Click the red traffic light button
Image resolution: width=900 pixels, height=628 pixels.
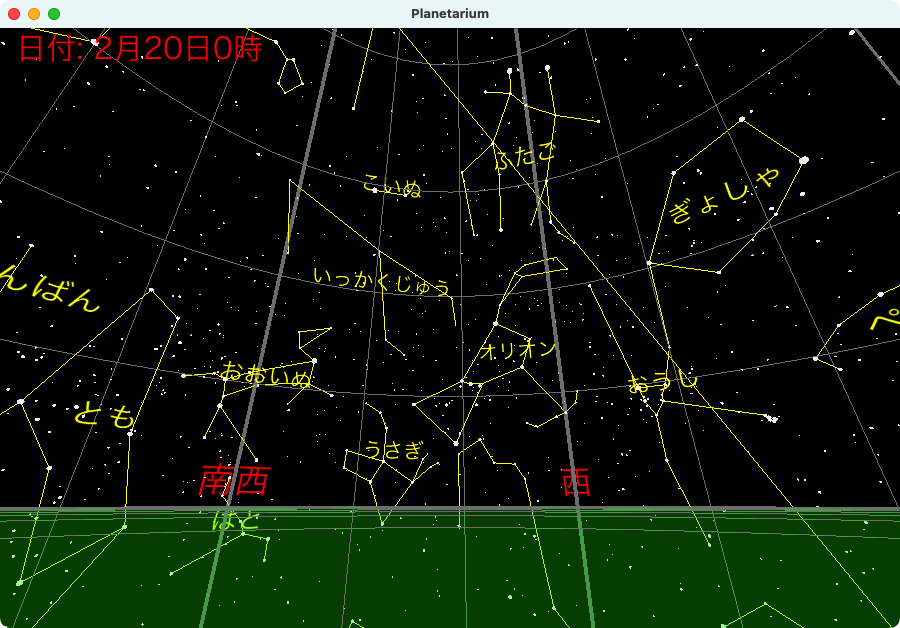pyautogui.click(x=14, y=13)
